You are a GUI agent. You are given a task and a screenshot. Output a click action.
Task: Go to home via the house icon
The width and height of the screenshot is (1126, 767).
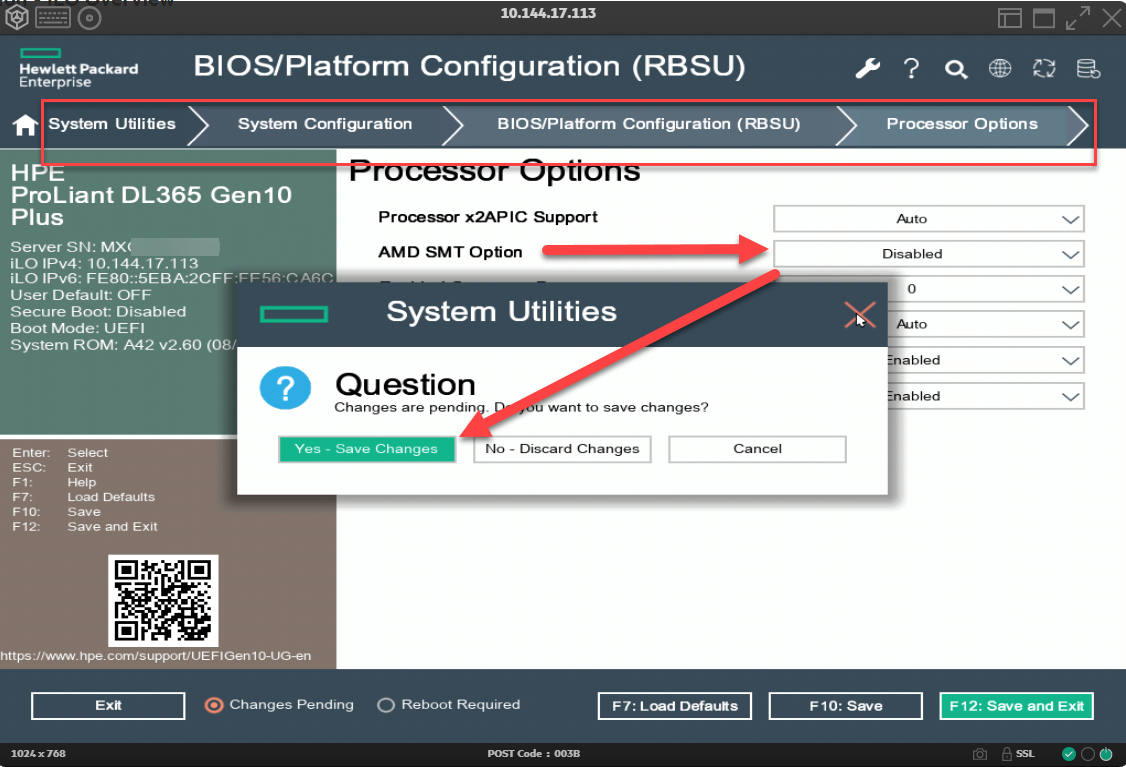25,125
